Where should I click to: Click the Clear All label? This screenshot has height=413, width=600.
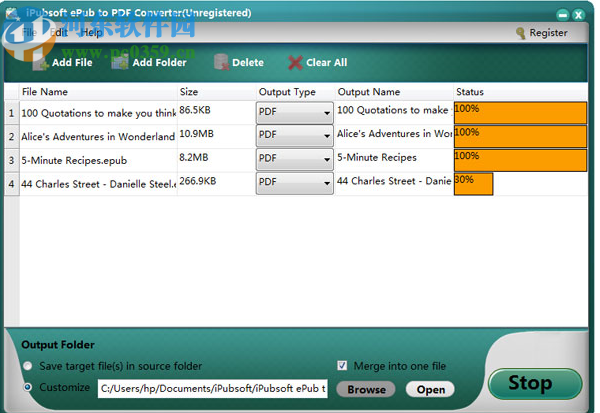coord(326,62)
